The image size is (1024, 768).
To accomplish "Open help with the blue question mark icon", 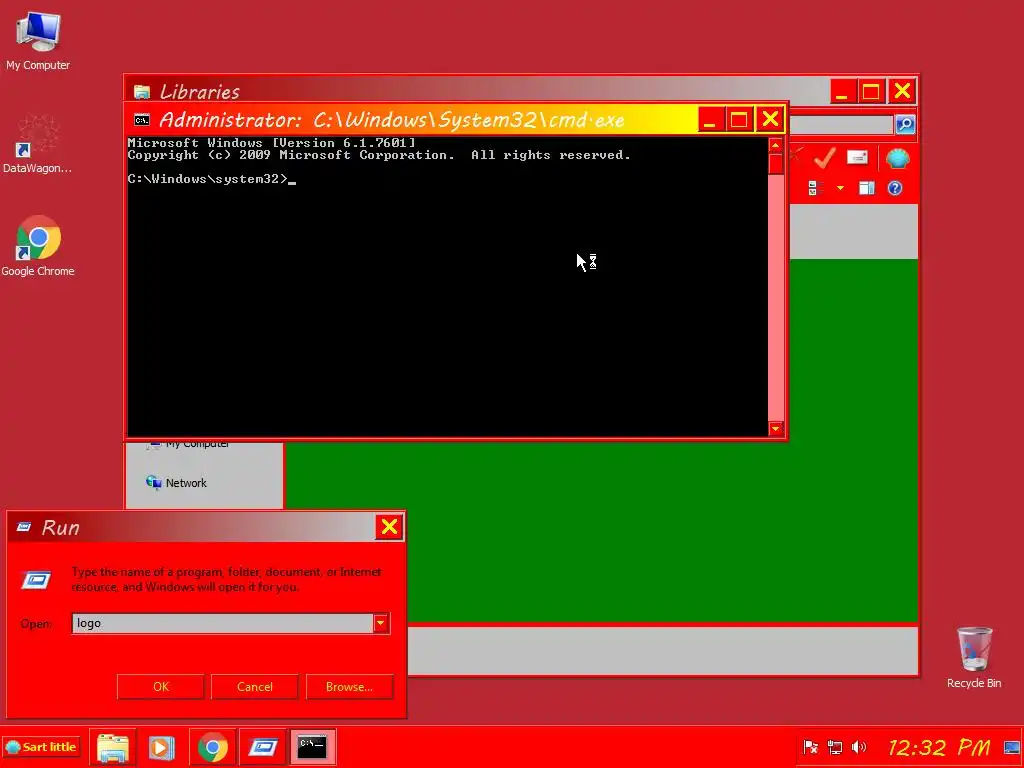I will pyautogui.click(x=895, y=188).
